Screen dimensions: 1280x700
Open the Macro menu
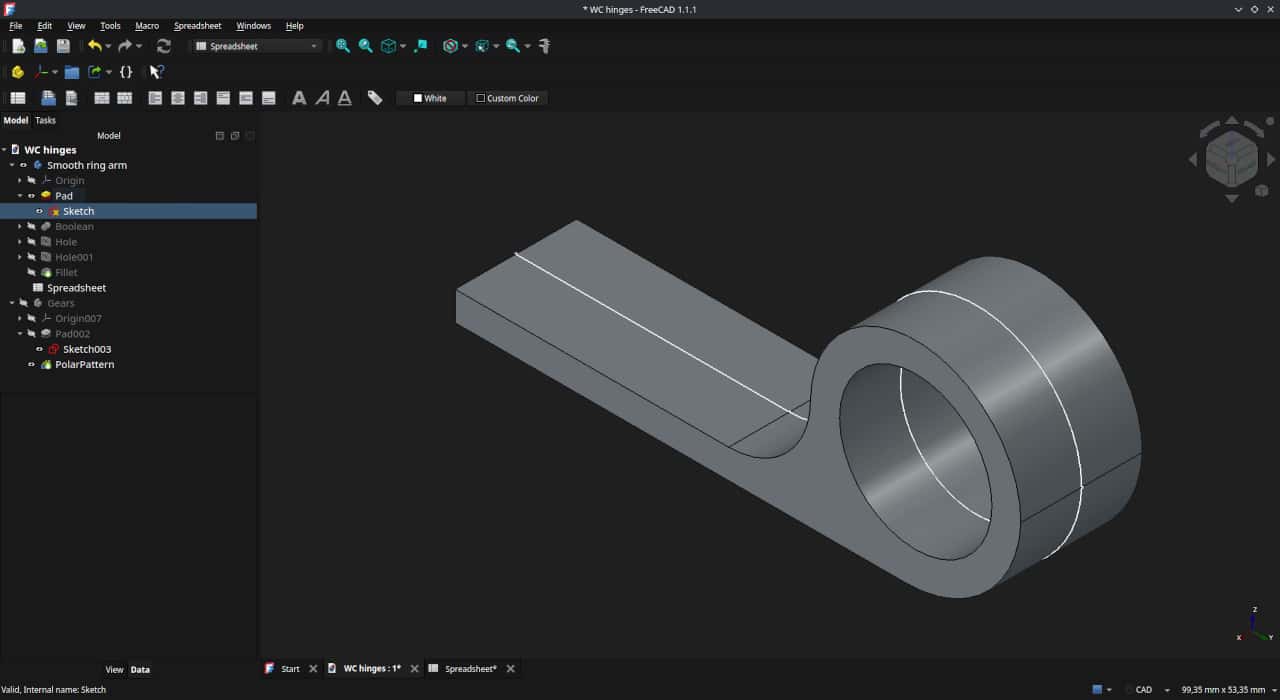147,26
